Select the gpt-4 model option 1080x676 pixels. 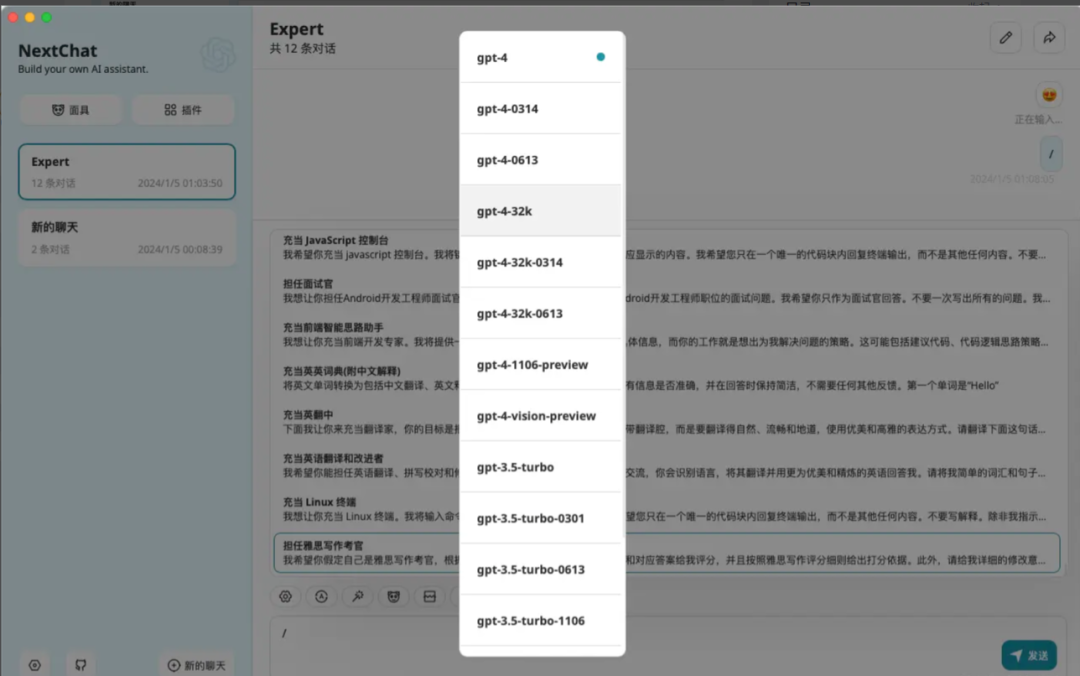(540, 58)
